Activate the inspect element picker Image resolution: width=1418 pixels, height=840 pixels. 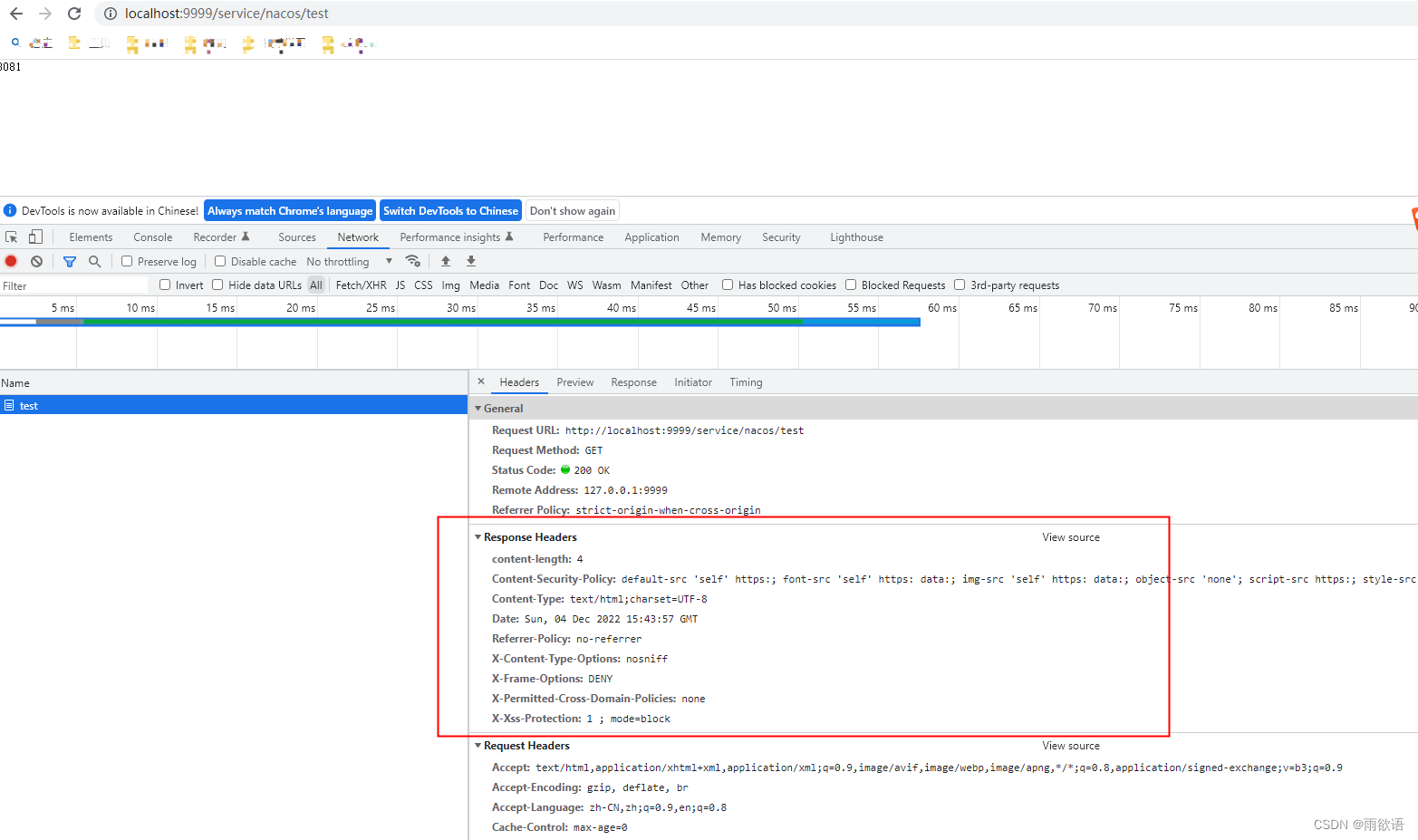[x=12, y=237]
